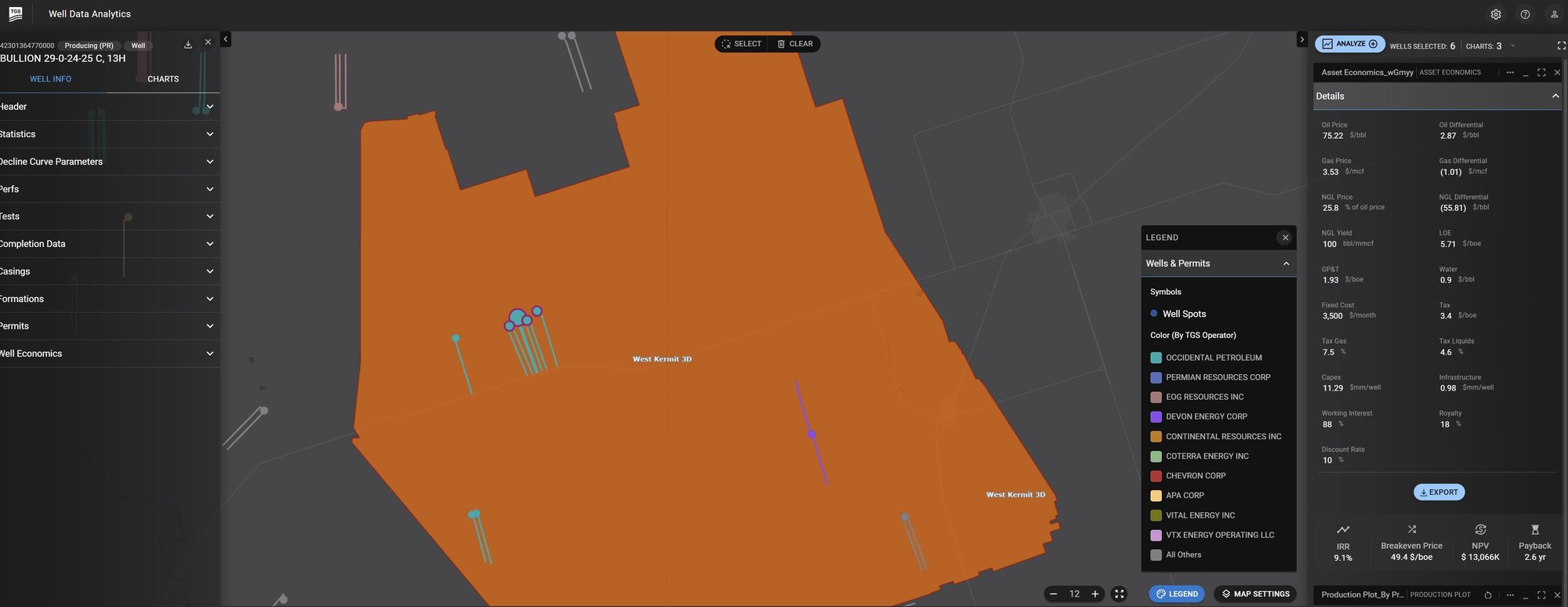Image resolution: width=1568 pixels, height=607 pixels.
Task: Click Occidental Petroleum color swatch
Action: 1156,358
